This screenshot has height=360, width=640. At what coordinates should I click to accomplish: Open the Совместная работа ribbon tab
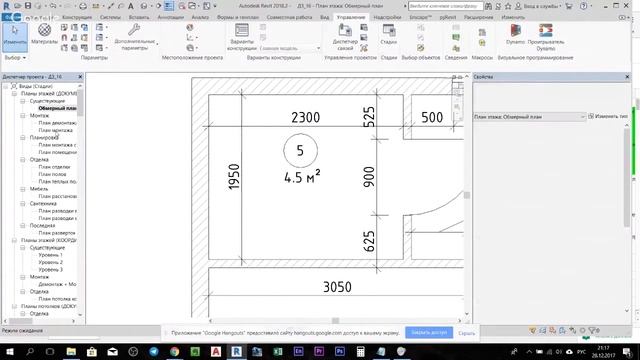pyautogui.click(x=289, y=17)
